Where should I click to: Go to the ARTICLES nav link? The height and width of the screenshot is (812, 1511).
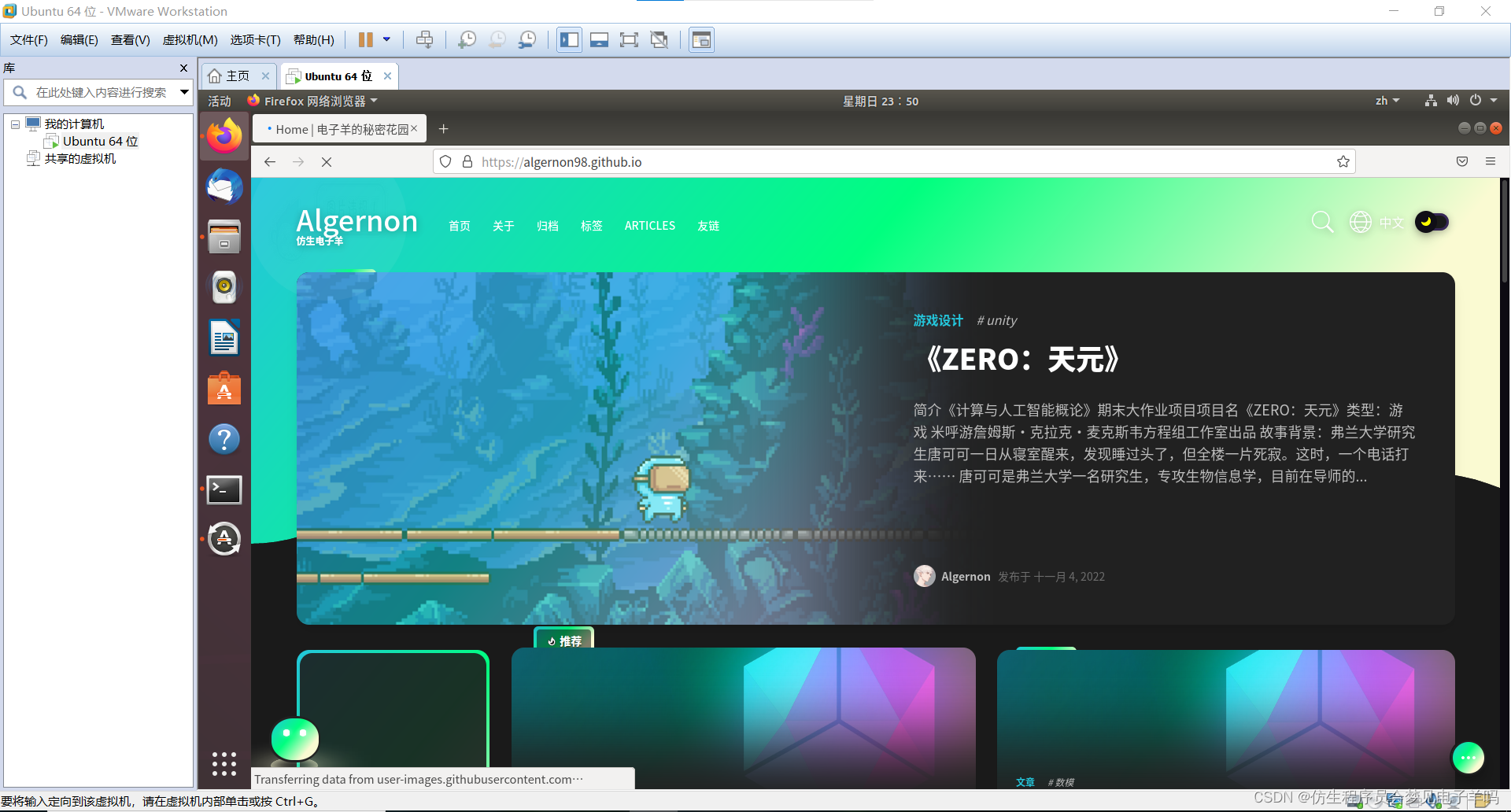pyautogui.click(x=650, y=226)
